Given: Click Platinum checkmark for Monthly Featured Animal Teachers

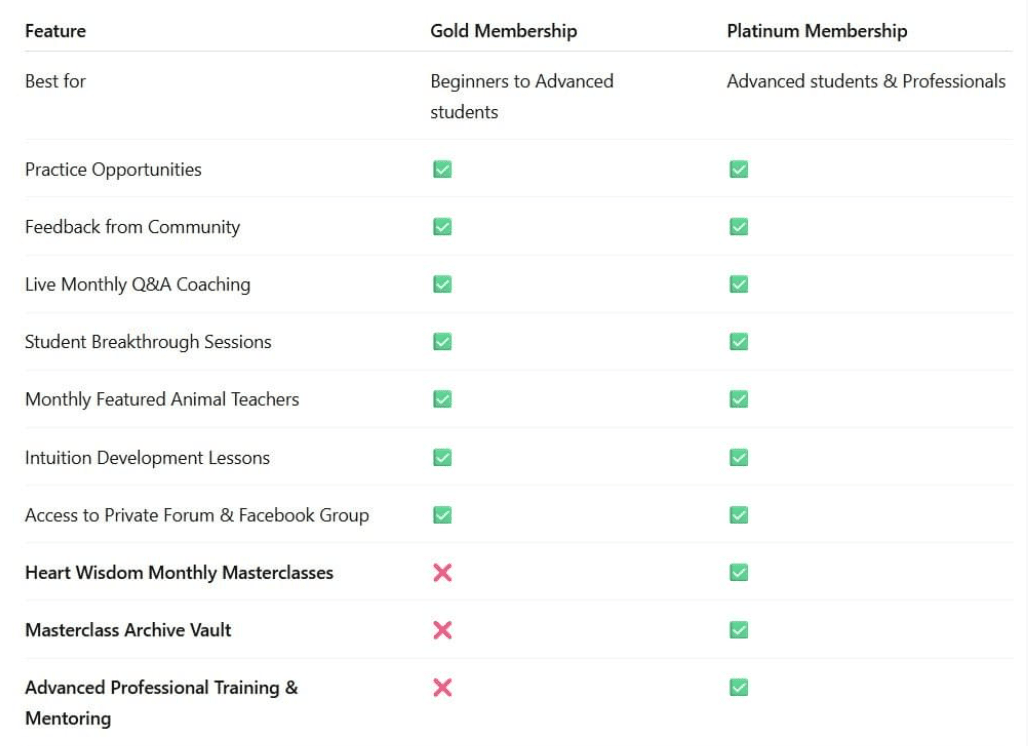Looking at the screenshot, I should [x=739, y=399].
